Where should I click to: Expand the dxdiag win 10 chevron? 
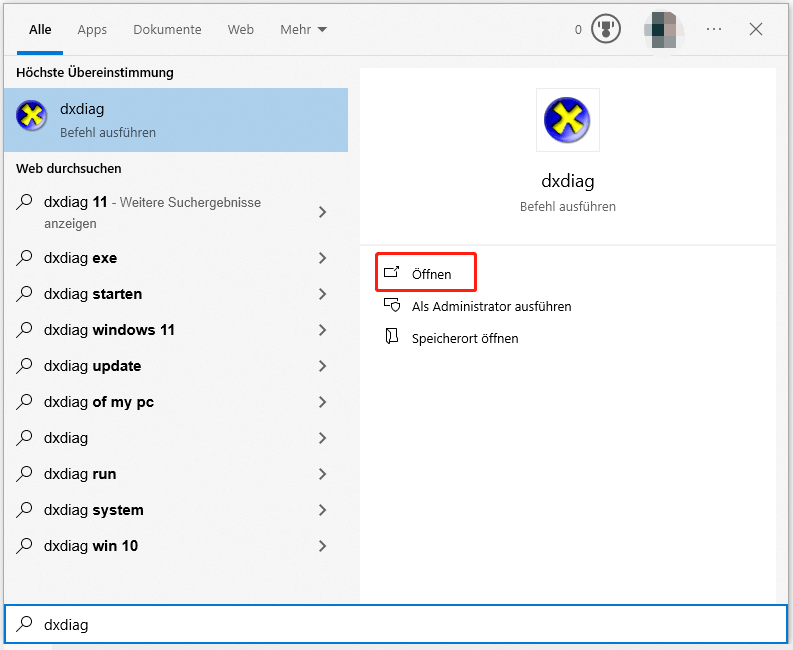coord(323,546)
